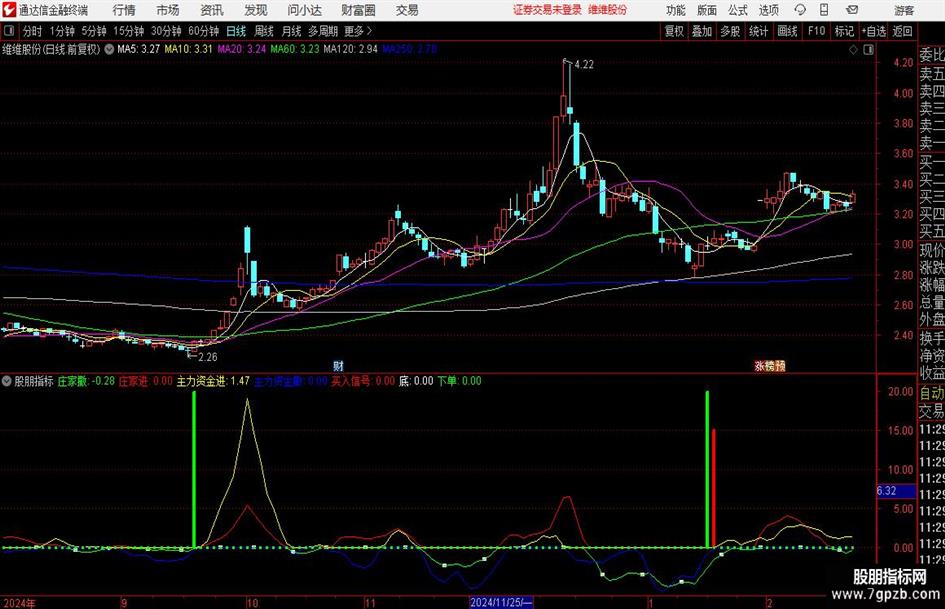The height and width of the screenshot is (609, 945).
Task: Click the diamond icon above the chart
Action: [x=853, y=50]
